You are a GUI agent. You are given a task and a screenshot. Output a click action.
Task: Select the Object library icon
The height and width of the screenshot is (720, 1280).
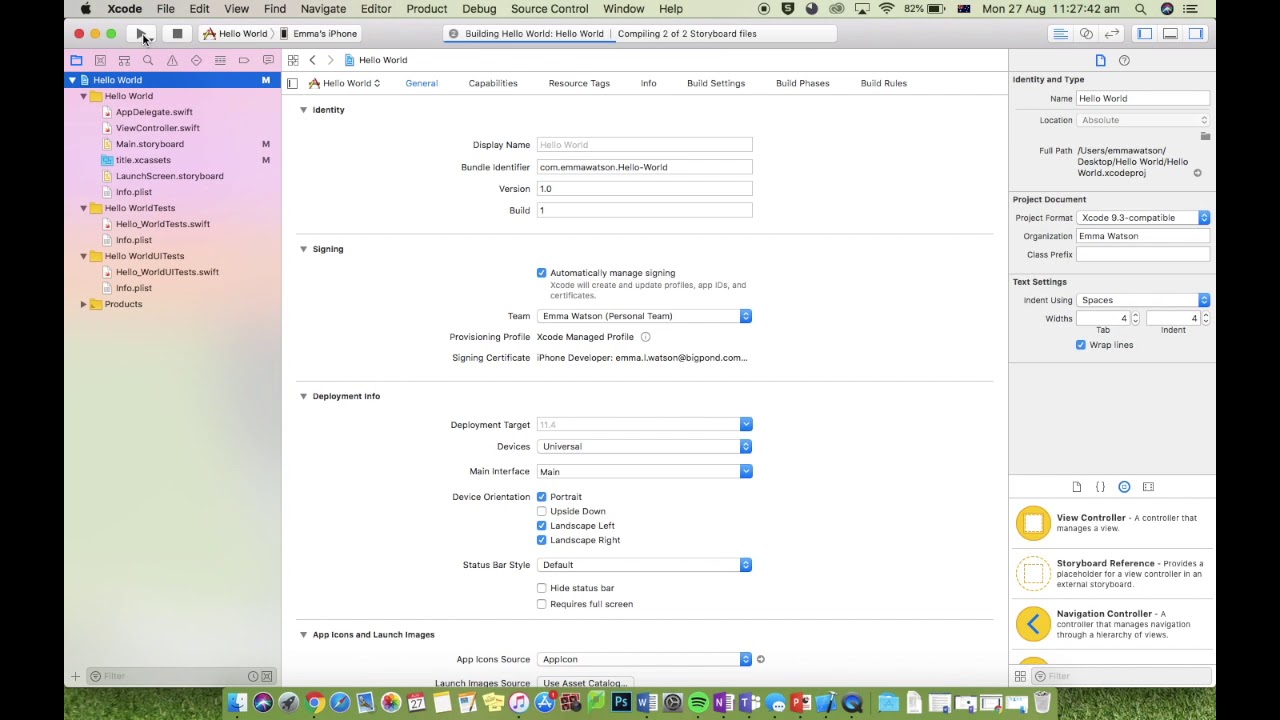(x=1124, y=487)
